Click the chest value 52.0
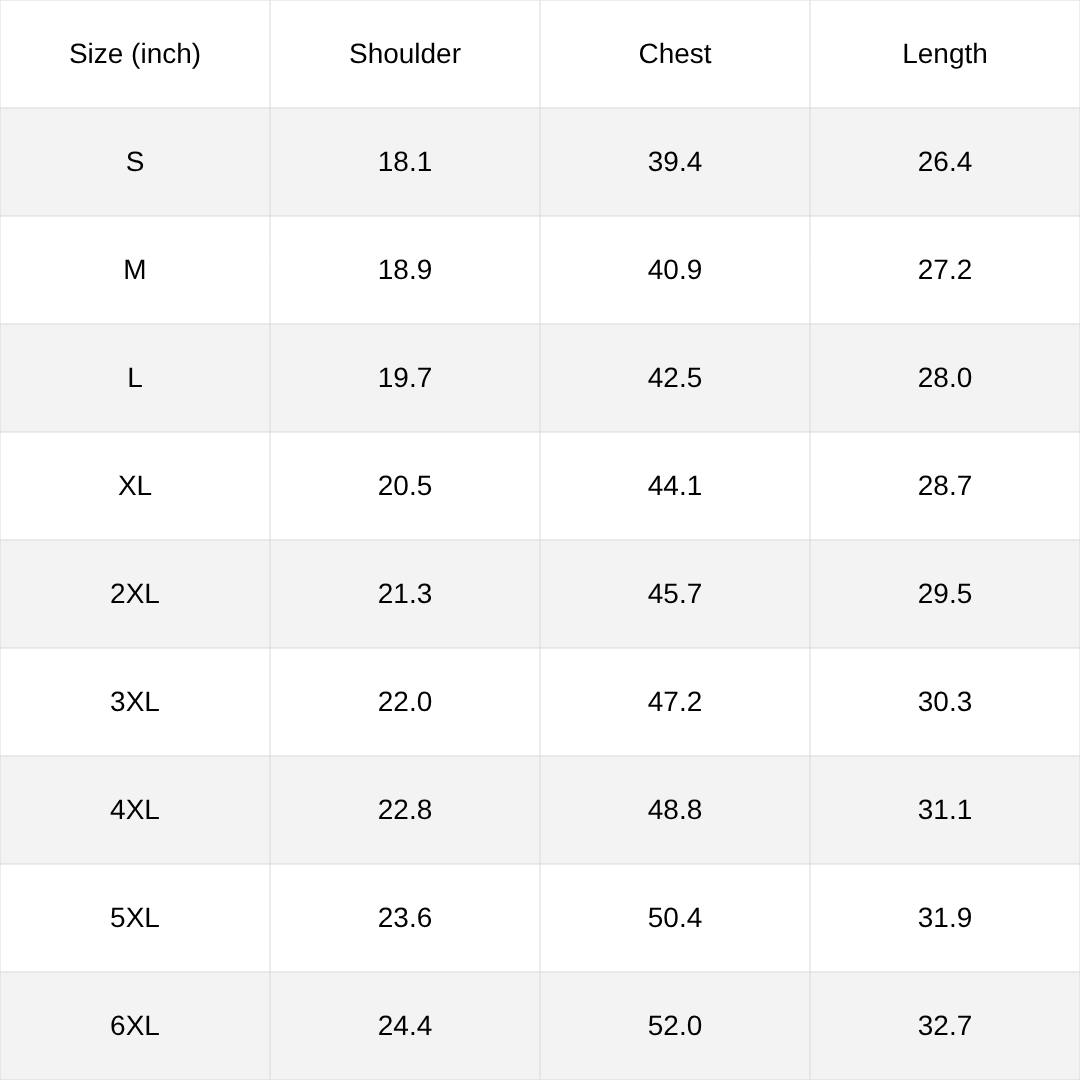This screenshot has width=1080, height=1080. pos(675,1026)
